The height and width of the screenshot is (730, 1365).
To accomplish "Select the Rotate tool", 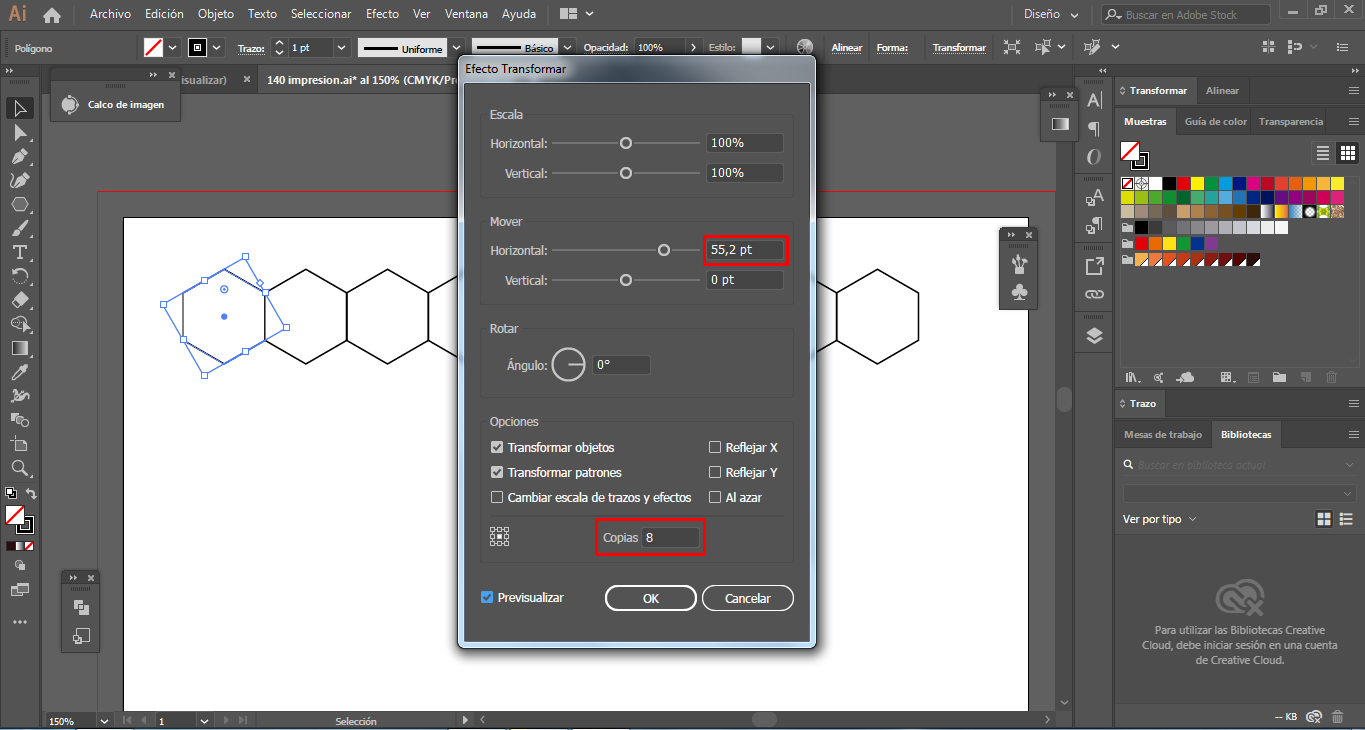I will (19, 276).
